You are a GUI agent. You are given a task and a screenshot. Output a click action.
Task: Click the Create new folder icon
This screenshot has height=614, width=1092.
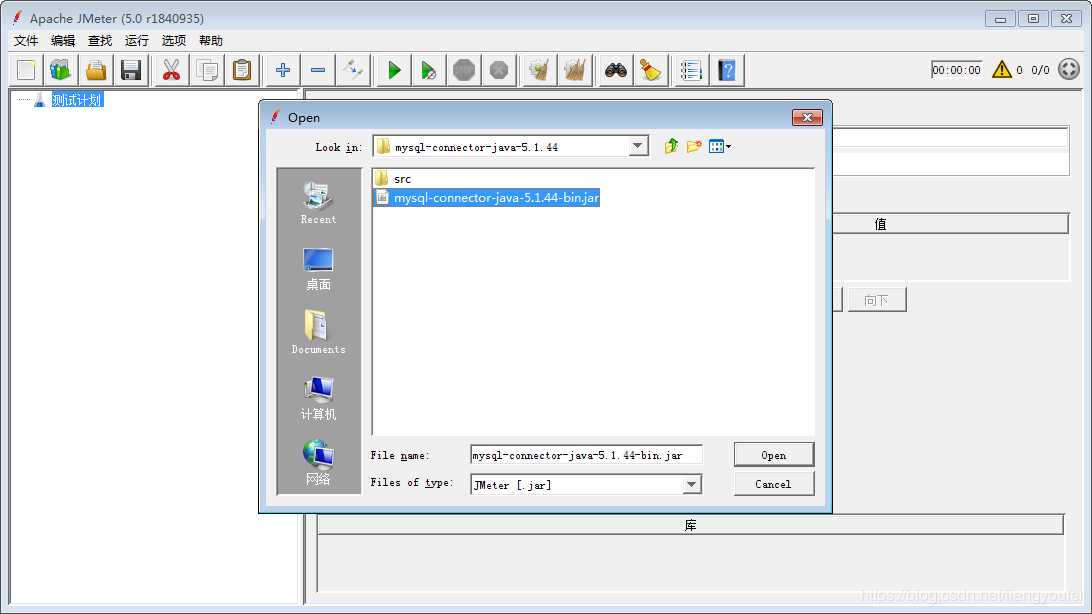point(694,146)
